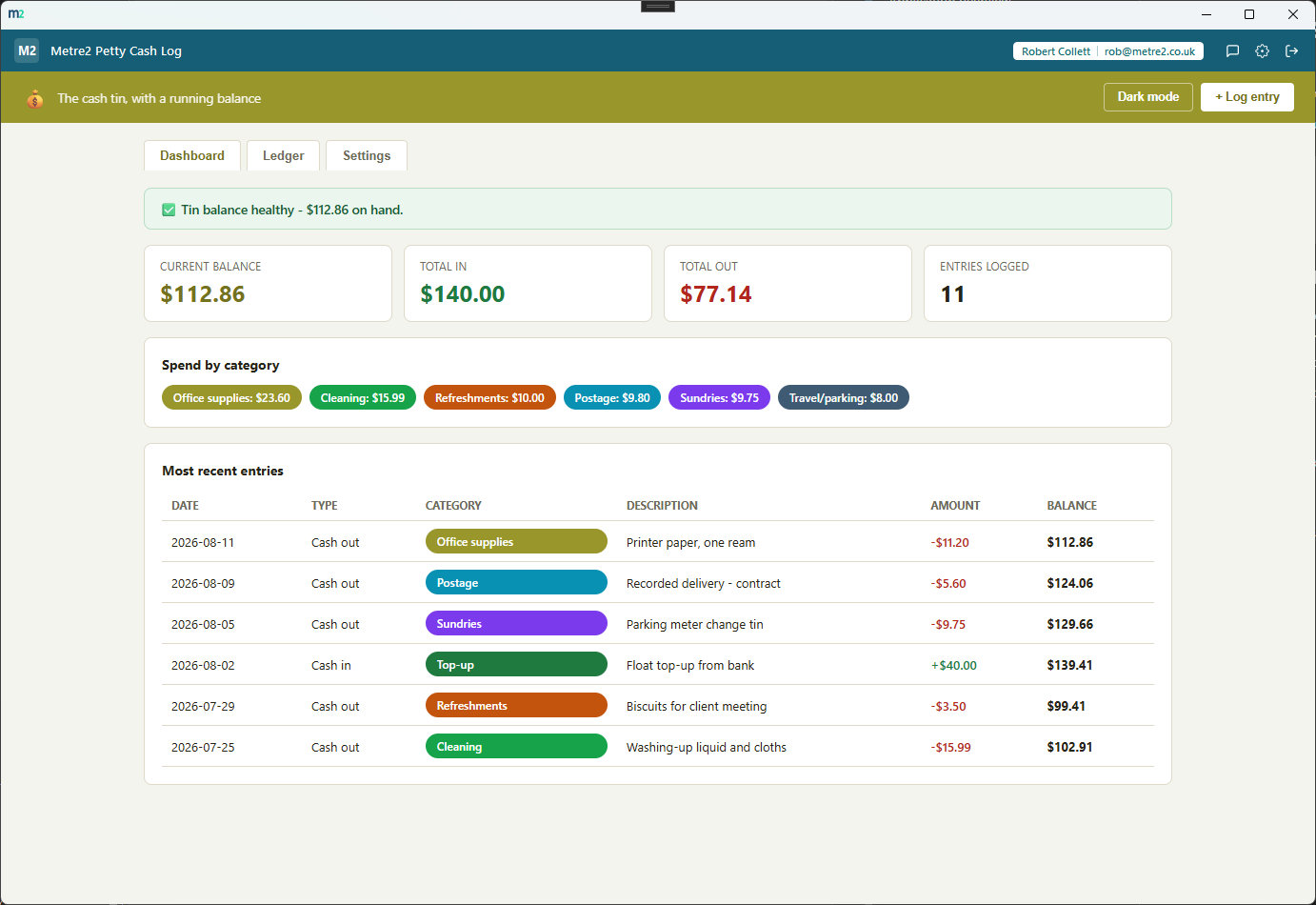Select the Postage: $9.80 chip

click(612, 398)
